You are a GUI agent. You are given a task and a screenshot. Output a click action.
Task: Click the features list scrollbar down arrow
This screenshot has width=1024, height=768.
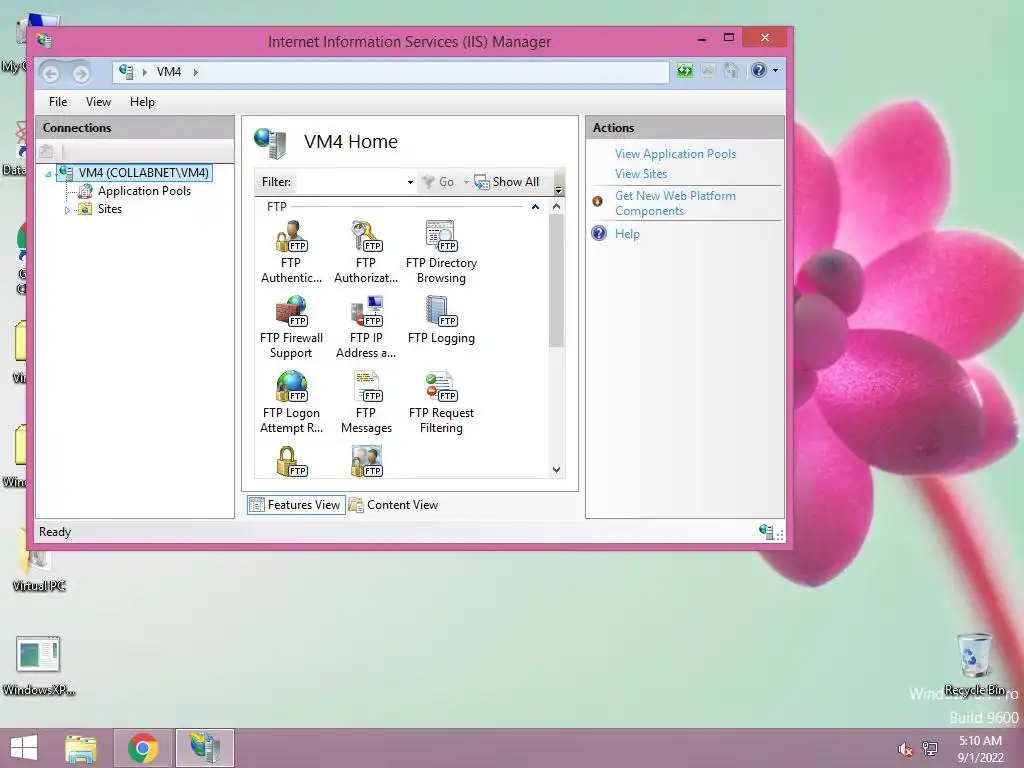pos(556,470)
